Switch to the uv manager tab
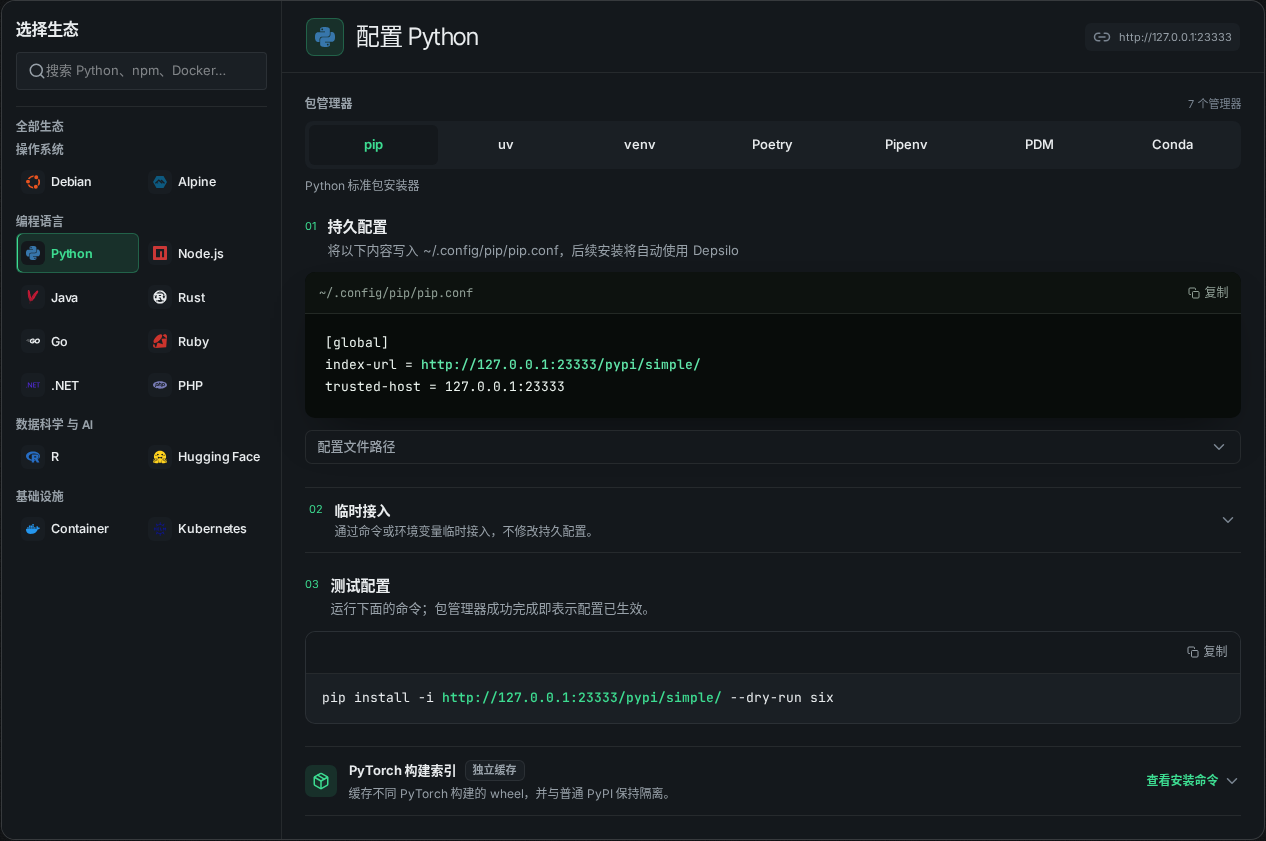Screen dimensions: 1266x841 click(x=506, y=145)
